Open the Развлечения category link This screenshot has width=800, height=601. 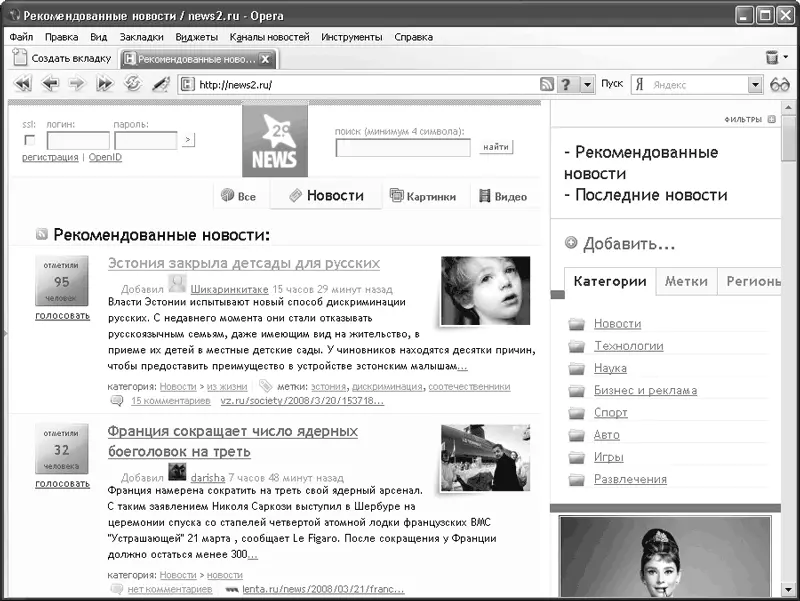(x=630, y=479)
